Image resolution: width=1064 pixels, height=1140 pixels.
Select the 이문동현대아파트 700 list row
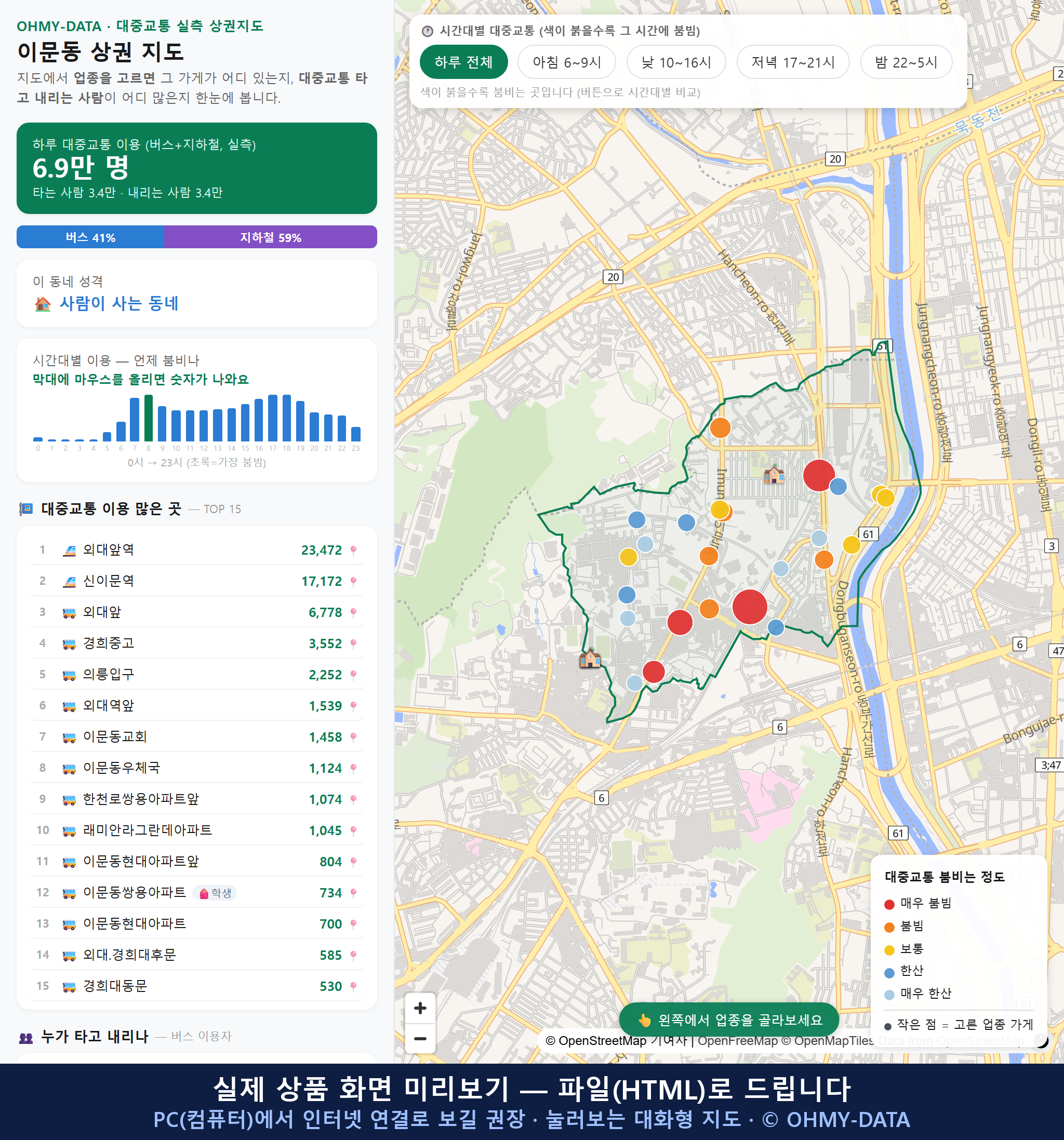197,924
